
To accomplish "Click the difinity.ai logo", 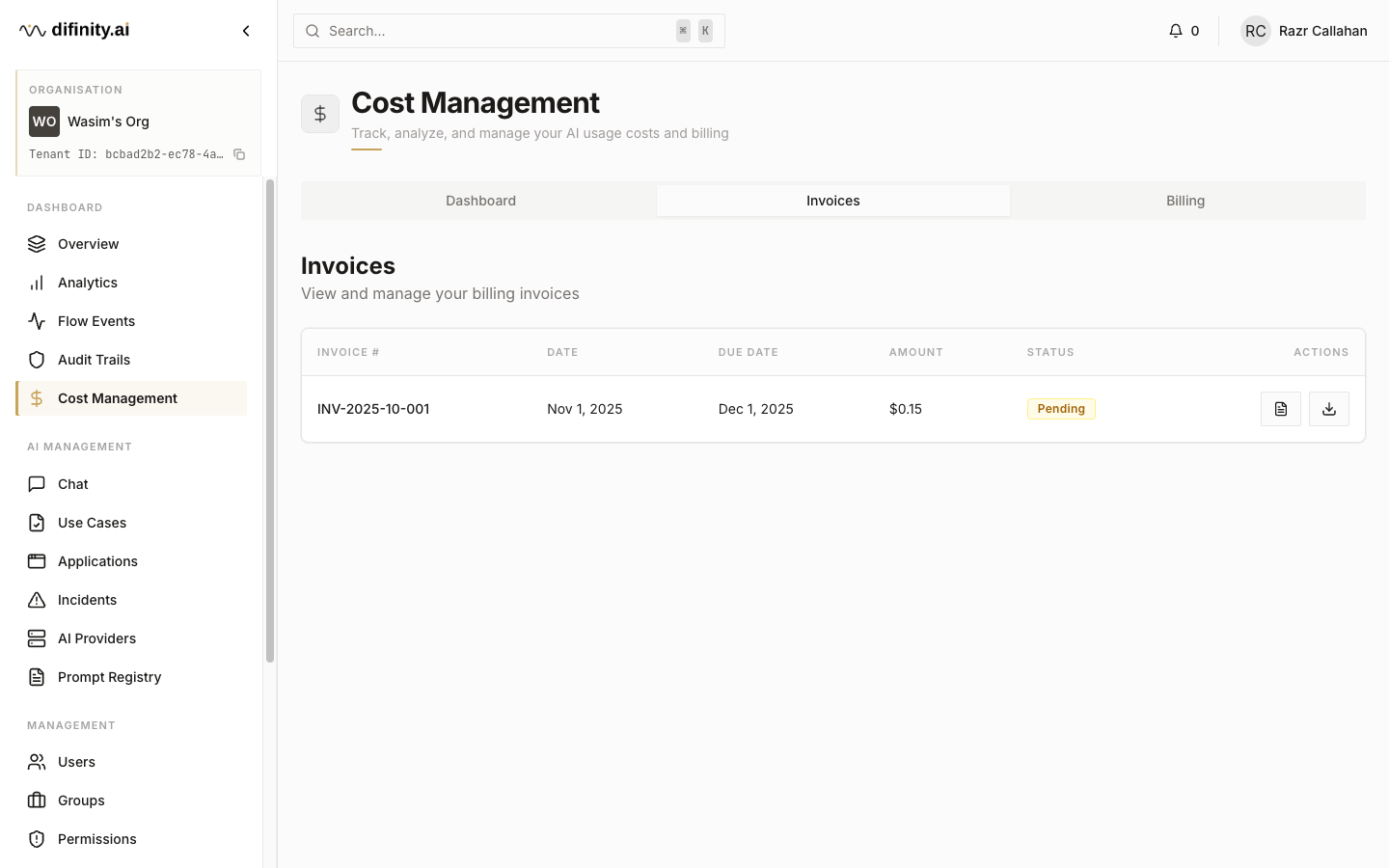I will tap(74, 30).
